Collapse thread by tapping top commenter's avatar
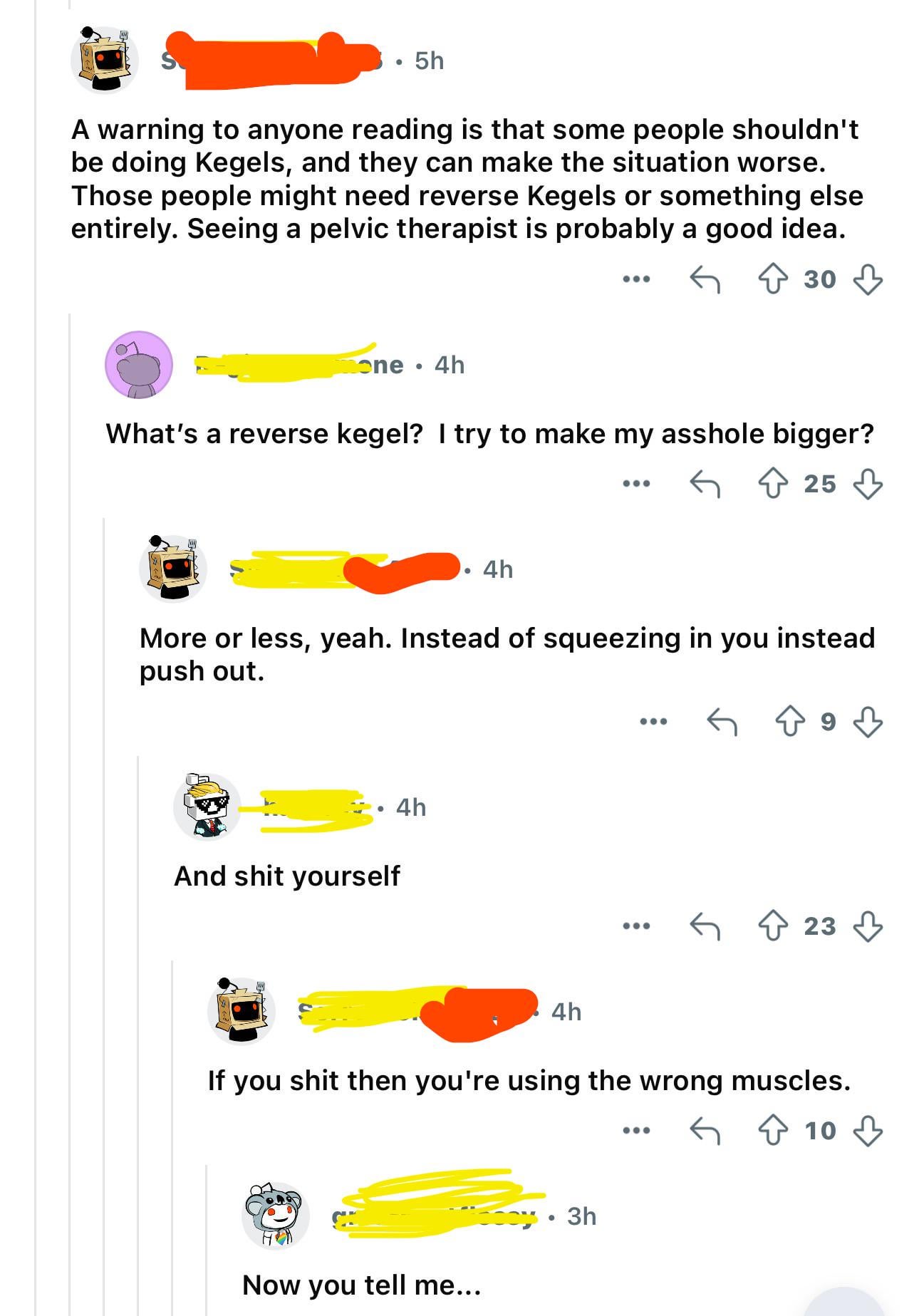The height and width of the screenshot is (1316, 919). pos(105,60)
